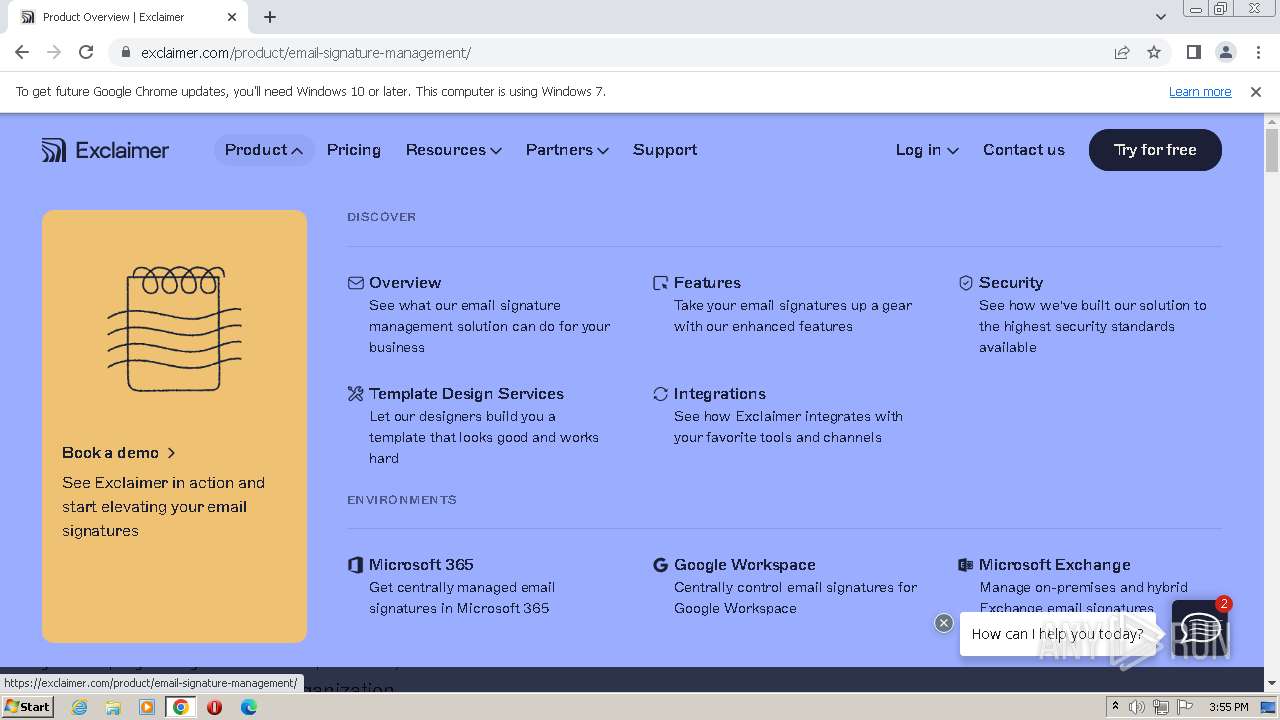1280x720 pixels.
Task: Open the Security link
Action: (1011, 283)
